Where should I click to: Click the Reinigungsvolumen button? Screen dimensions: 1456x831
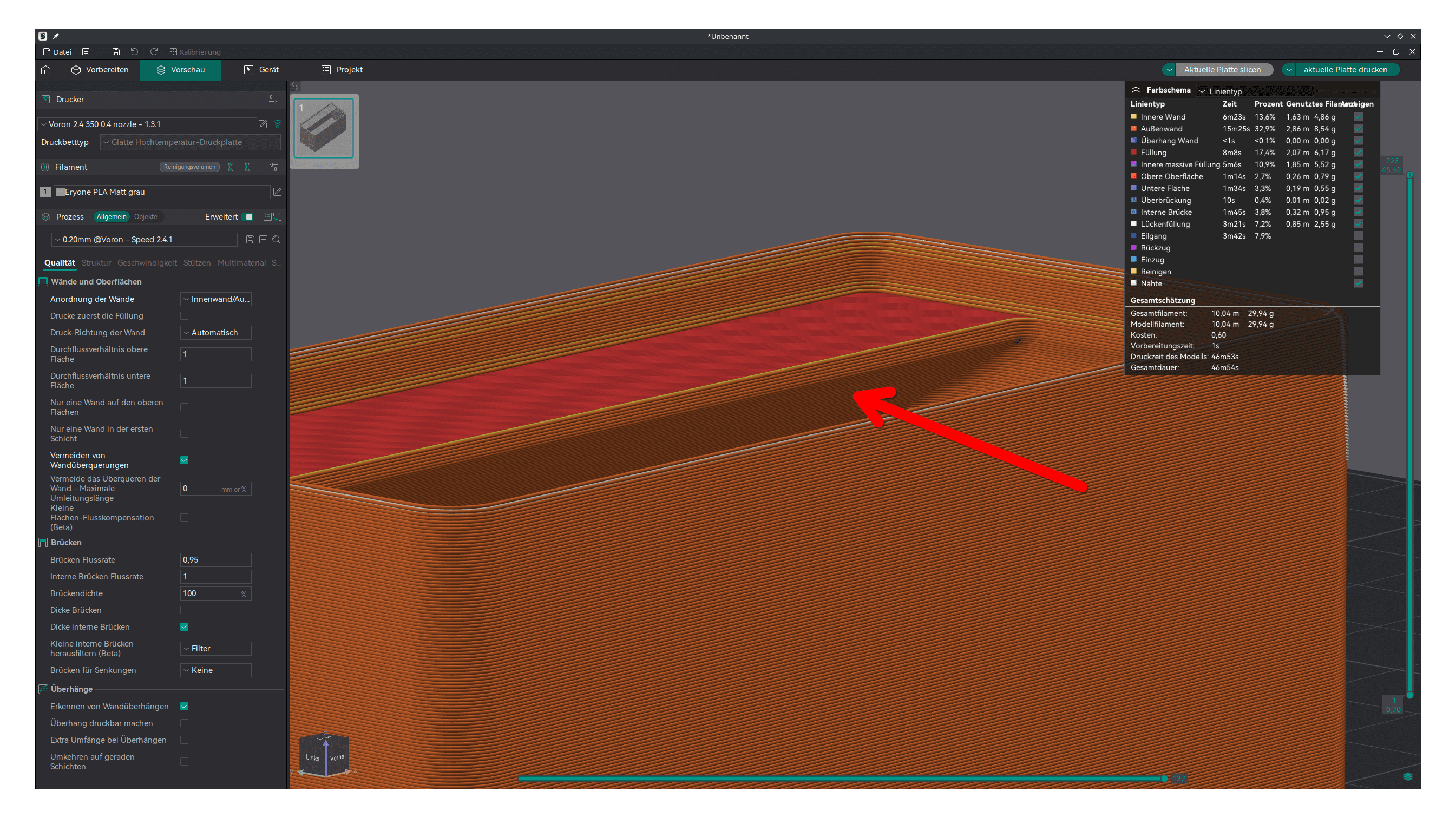[189, 167]
